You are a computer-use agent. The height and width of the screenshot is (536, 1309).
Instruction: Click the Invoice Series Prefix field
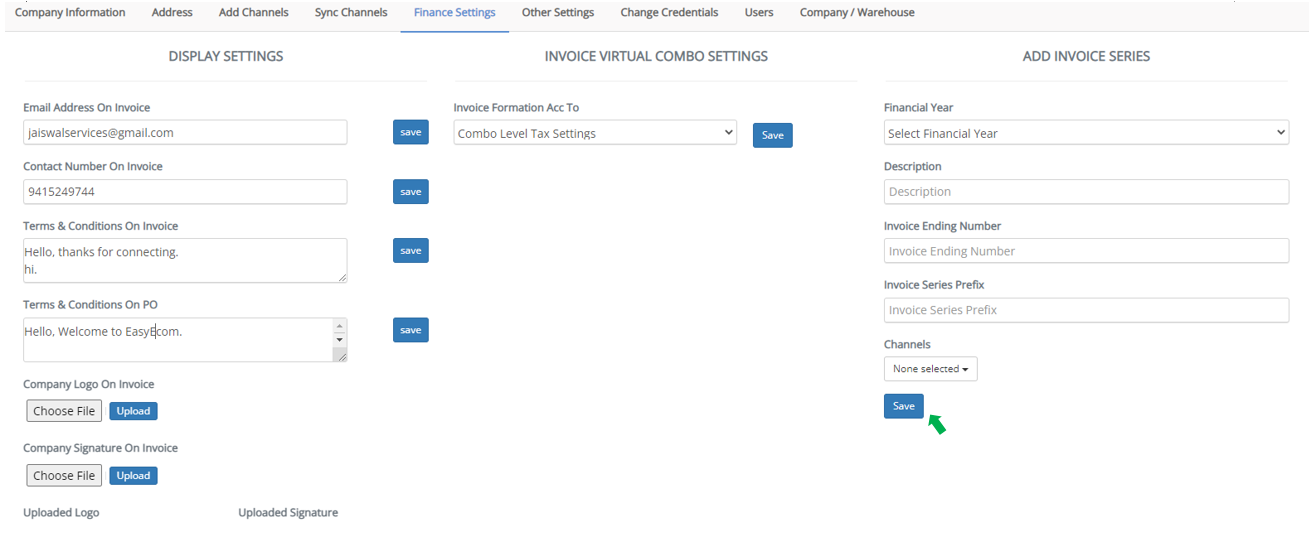click(1086, 310)
